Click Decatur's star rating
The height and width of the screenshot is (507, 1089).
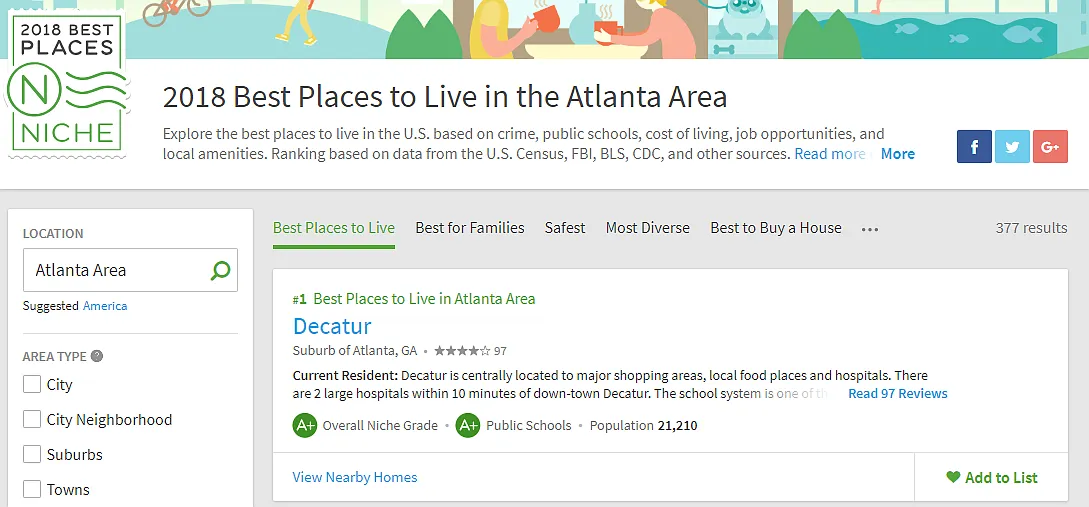[x=463, y=351]
